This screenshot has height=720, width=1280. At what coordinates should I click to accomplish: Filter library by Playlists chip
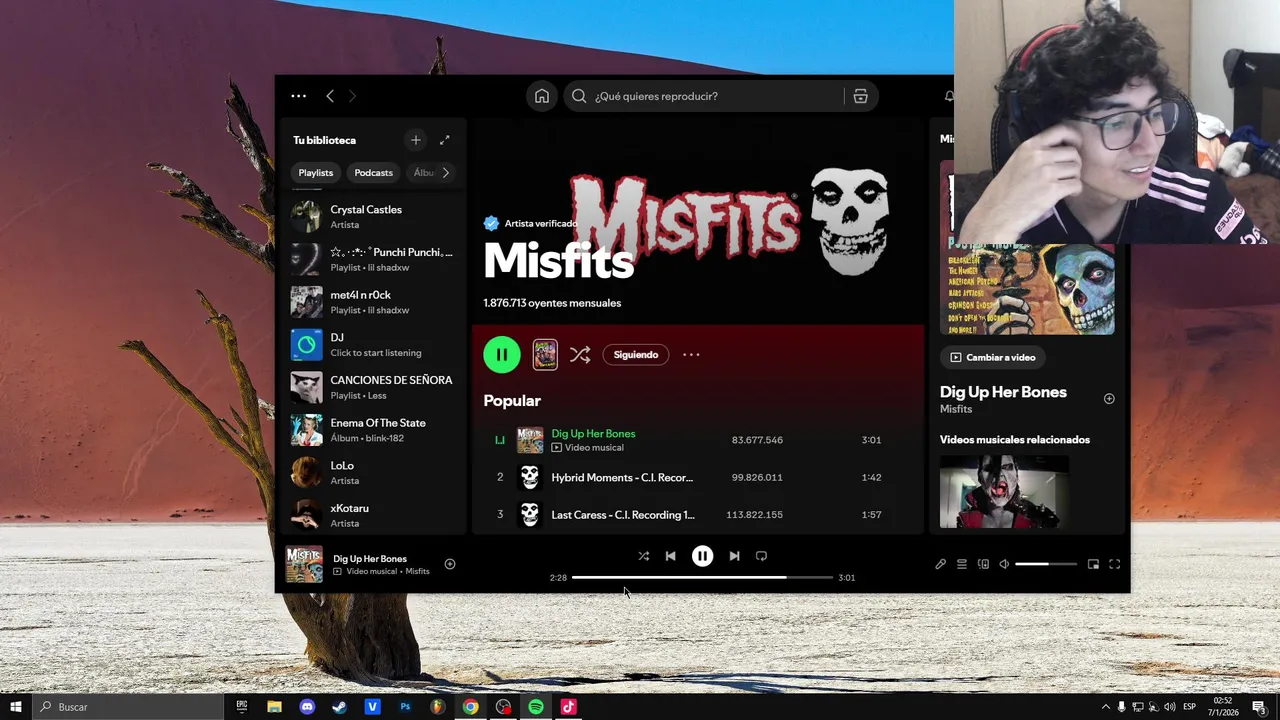pyautogui.click(x=315, y=173)
